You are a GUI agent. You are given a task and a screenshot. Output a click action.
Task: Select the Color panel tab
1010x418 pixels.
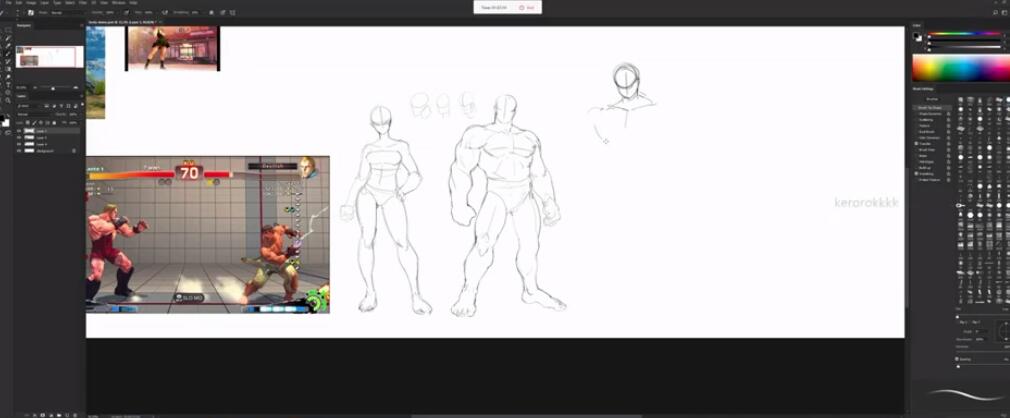(917, 25)
